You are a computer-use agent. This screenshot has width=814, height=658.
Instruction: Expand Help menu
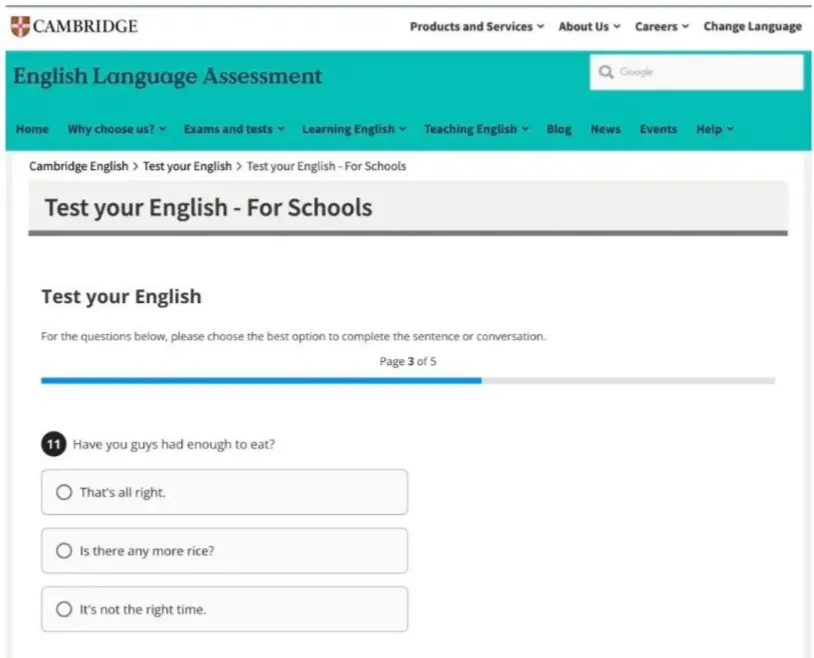click(714, 129)
